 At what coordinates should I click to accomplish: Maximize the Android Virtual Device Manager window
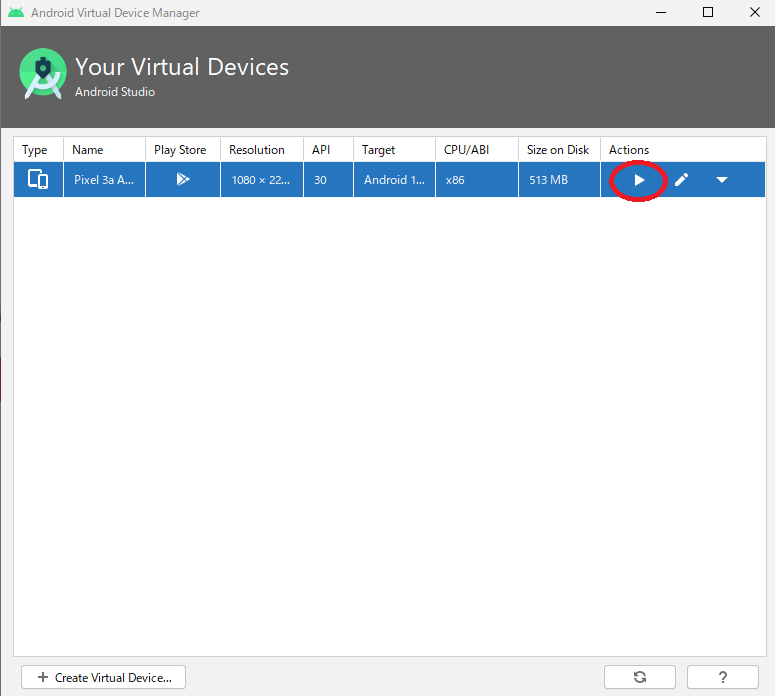(x=708, y=12)
